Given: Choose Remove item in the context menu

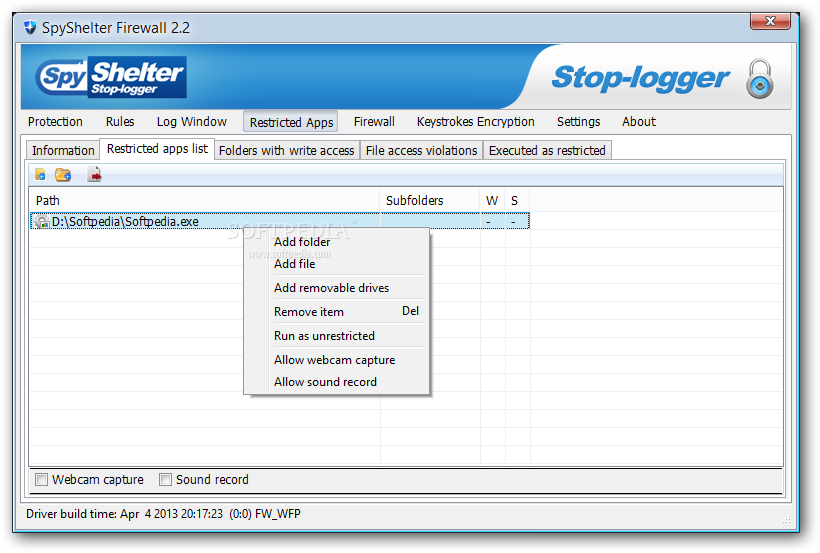Looking at the screenshot, I should pyautogui.click(x=337, y=312).
